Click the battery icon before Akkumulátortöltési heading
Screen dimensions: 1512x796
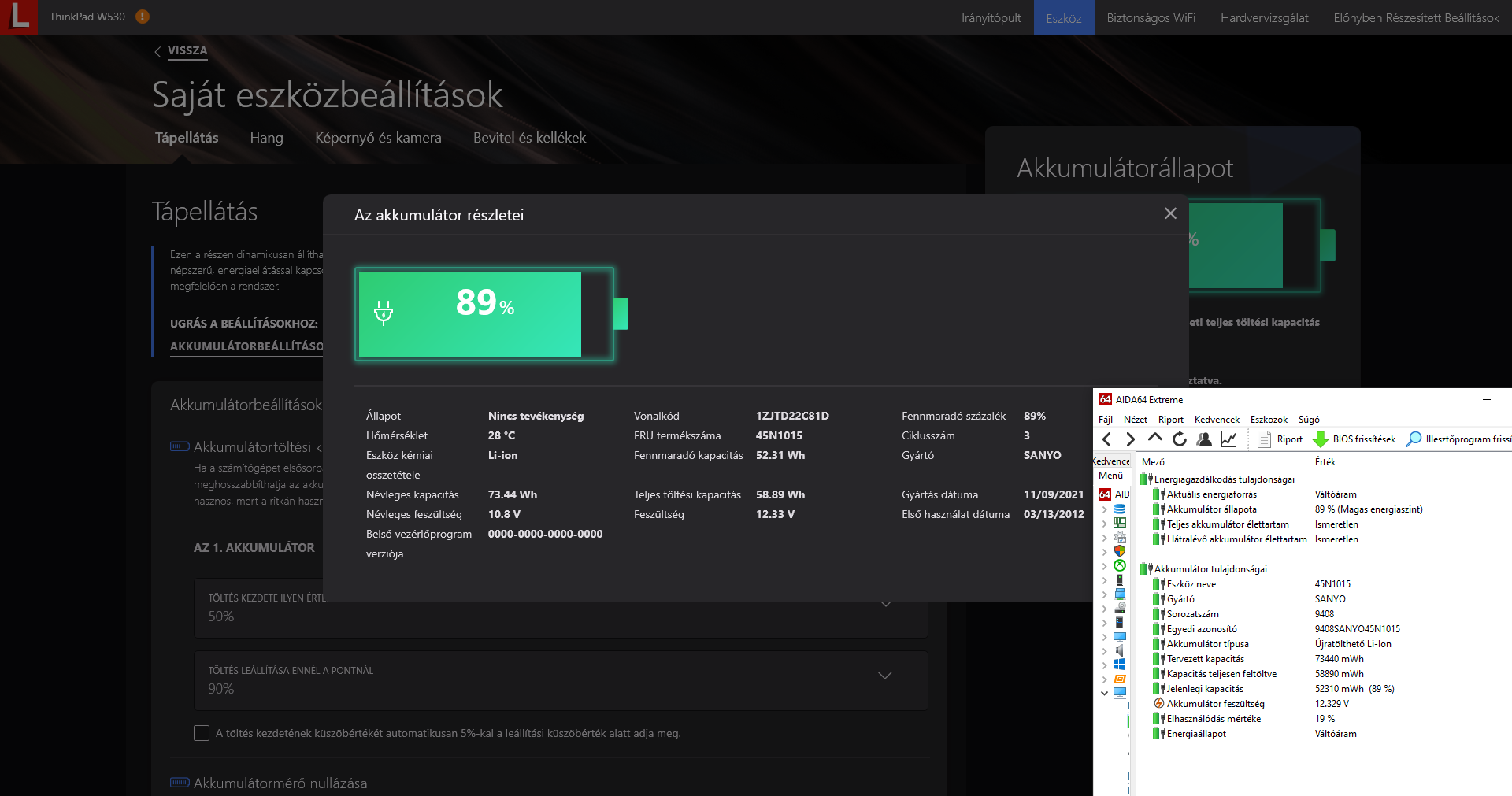pos(180,446)
